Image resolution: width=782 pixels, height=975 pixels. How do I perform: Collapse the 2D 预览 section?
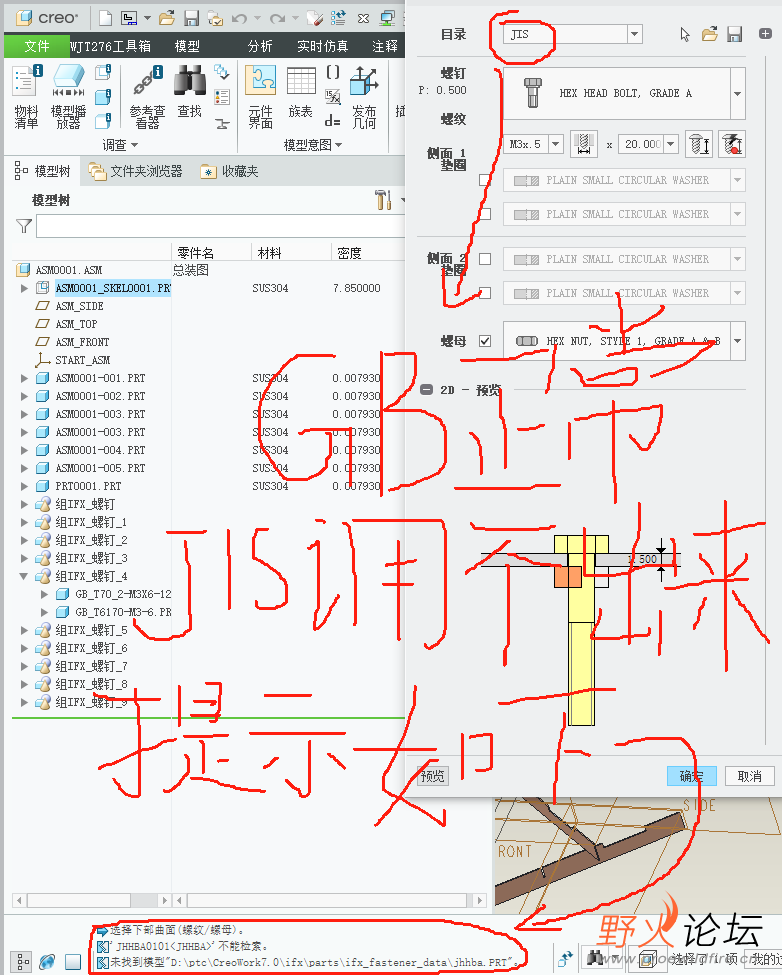[426, 390]
